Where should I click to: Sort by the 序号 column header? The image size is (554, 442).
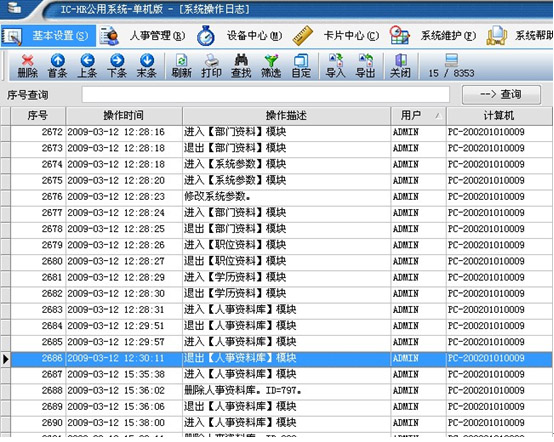(38, 116)
